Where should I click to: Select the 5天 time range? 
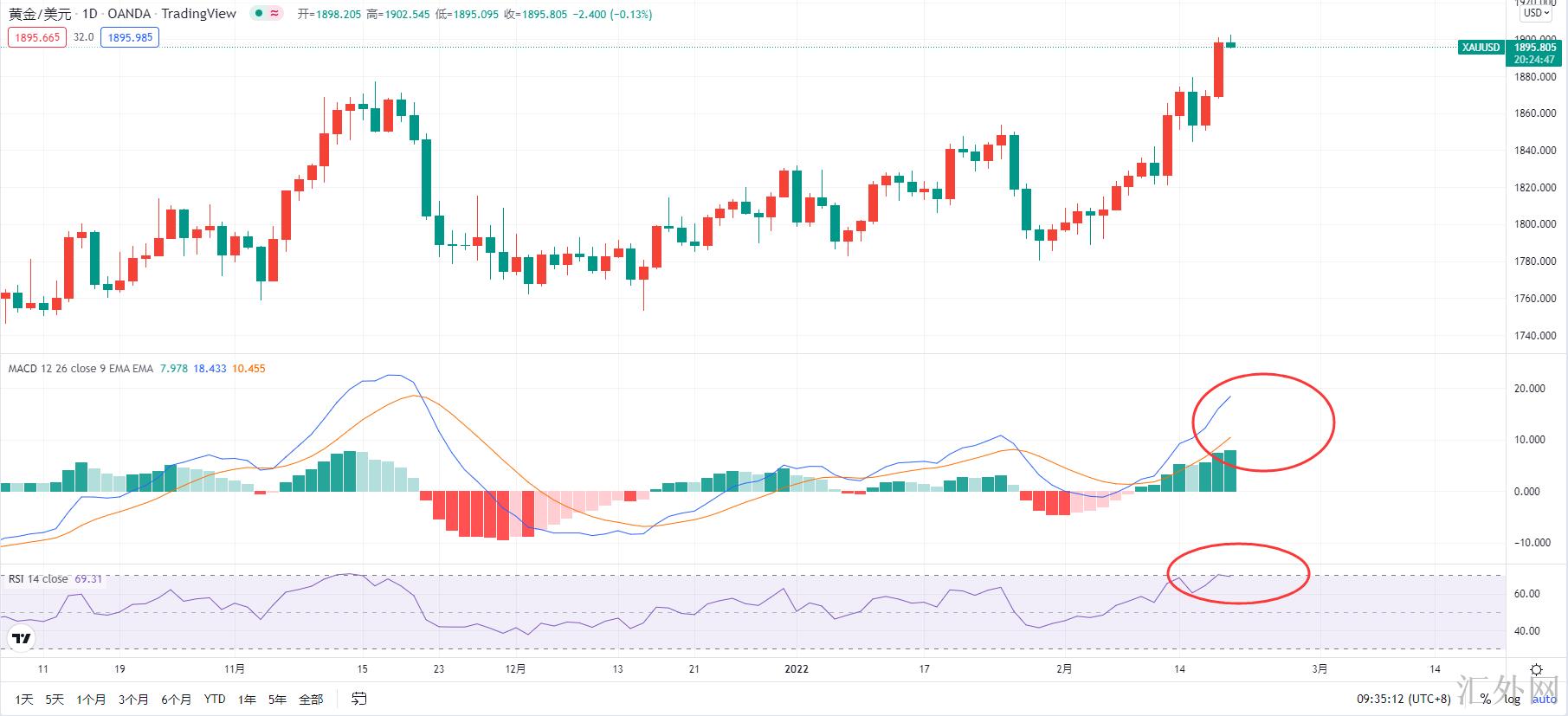(55, 699)
